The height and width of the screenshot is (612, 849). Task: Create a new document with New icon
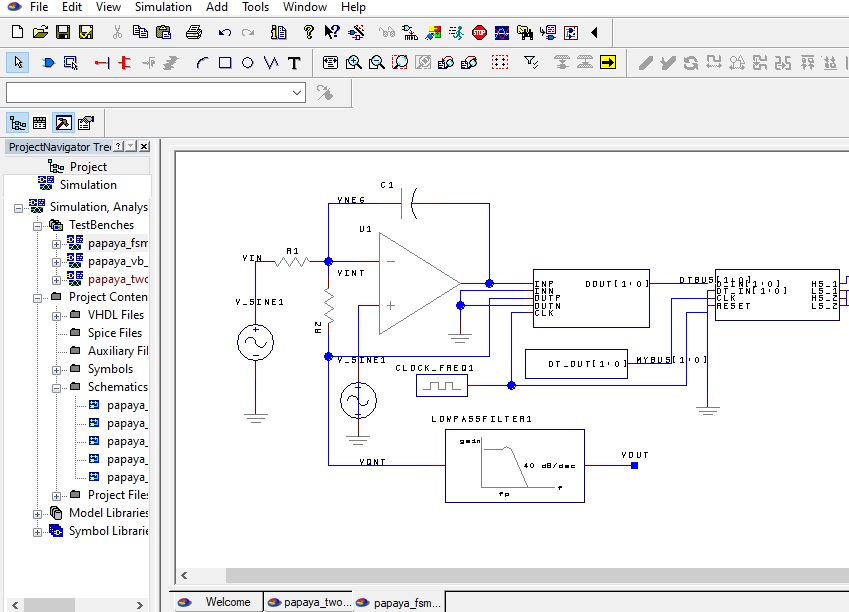(17, 32)
